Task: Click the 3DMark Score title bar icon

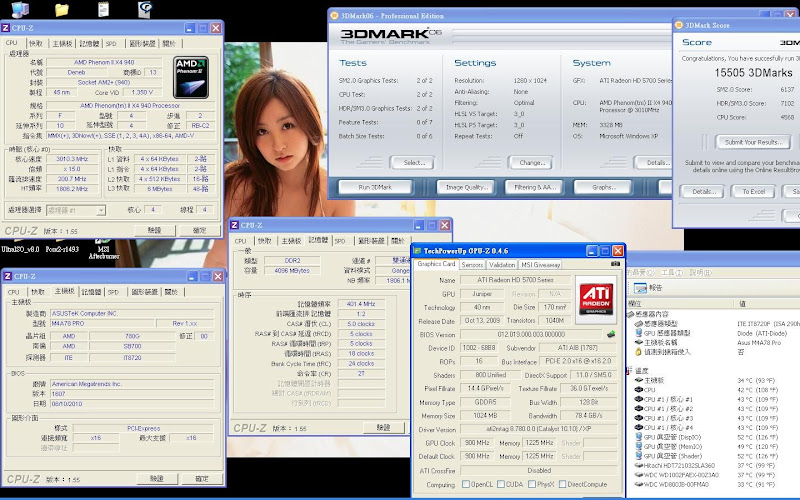Action: pos(679,25)
